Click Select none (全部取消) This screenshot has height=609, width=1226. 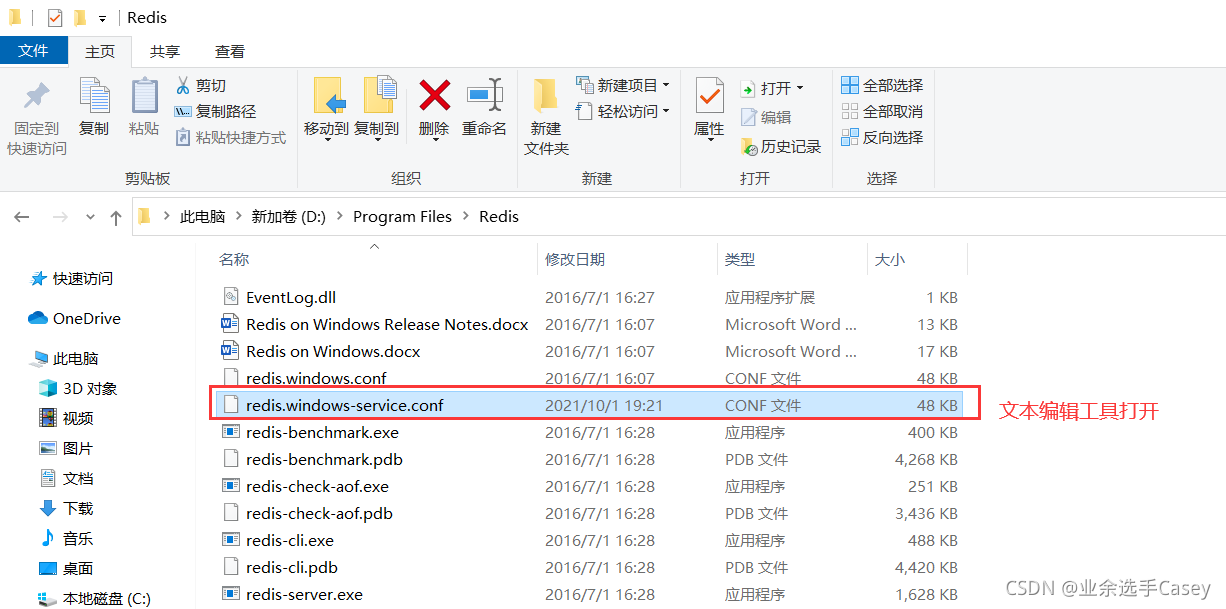(882, 111)
